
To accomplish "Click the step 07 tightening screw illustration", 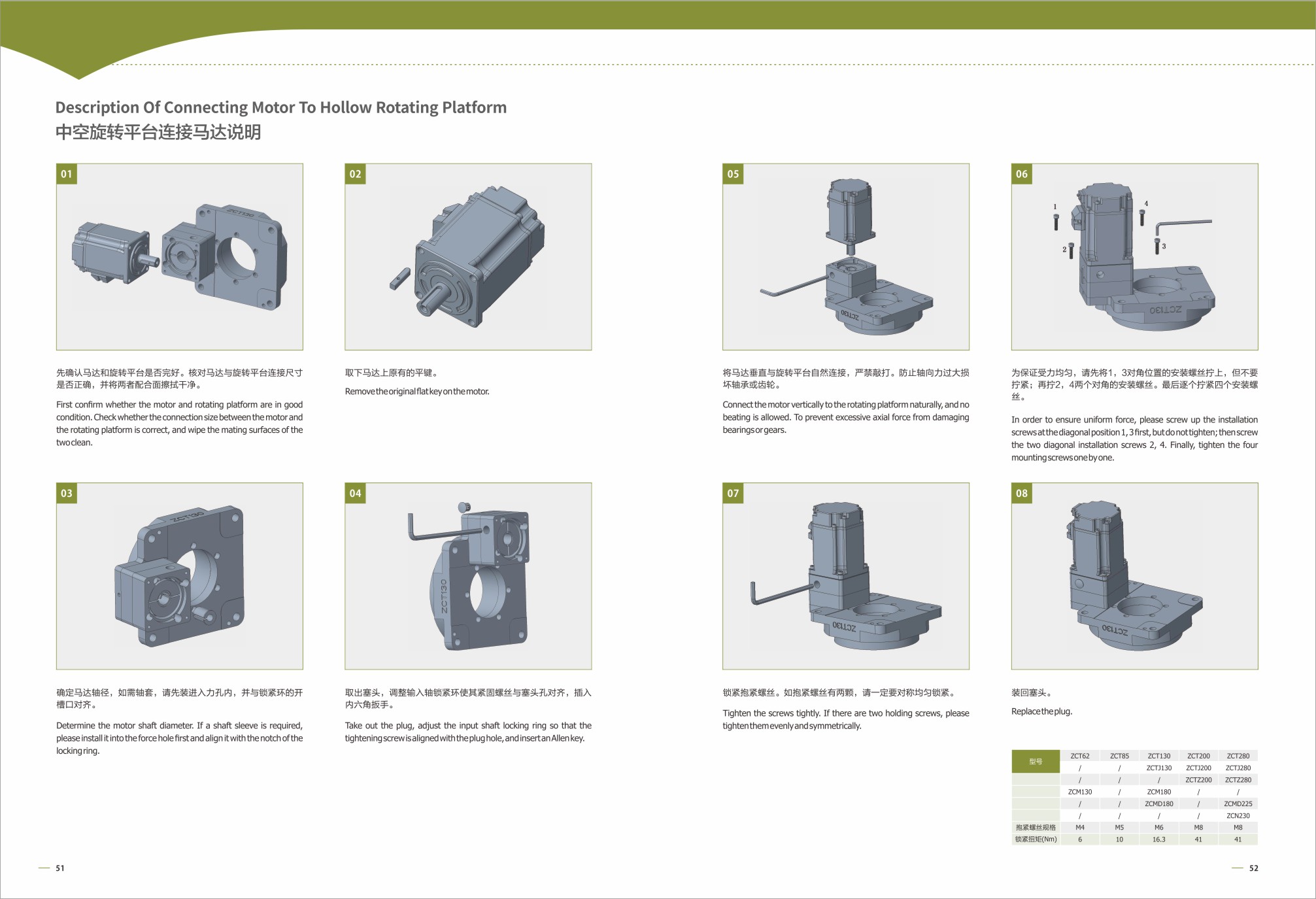I will [846, 576].
